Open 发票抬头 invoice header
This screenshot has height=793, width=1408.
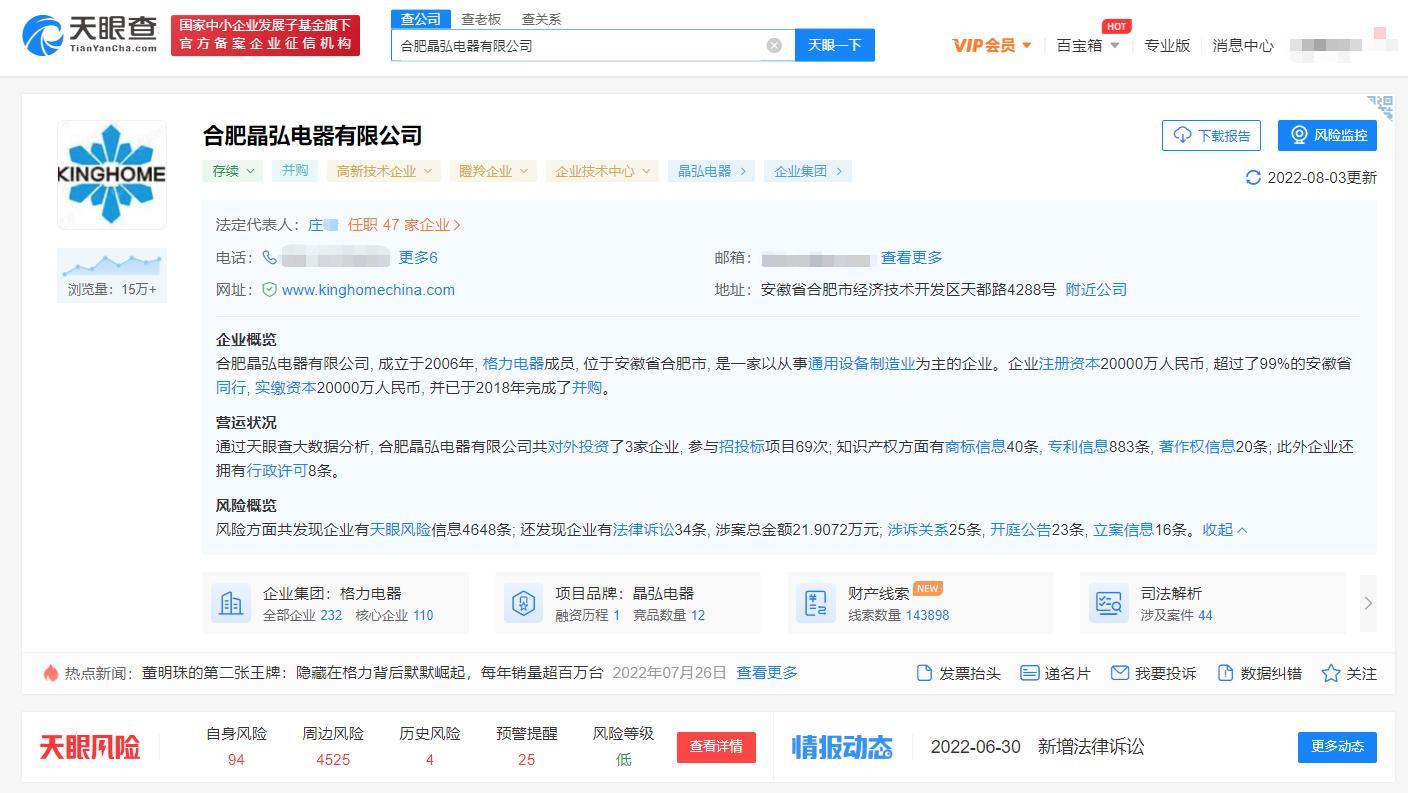pyautogui.click(x=958, y=673)
